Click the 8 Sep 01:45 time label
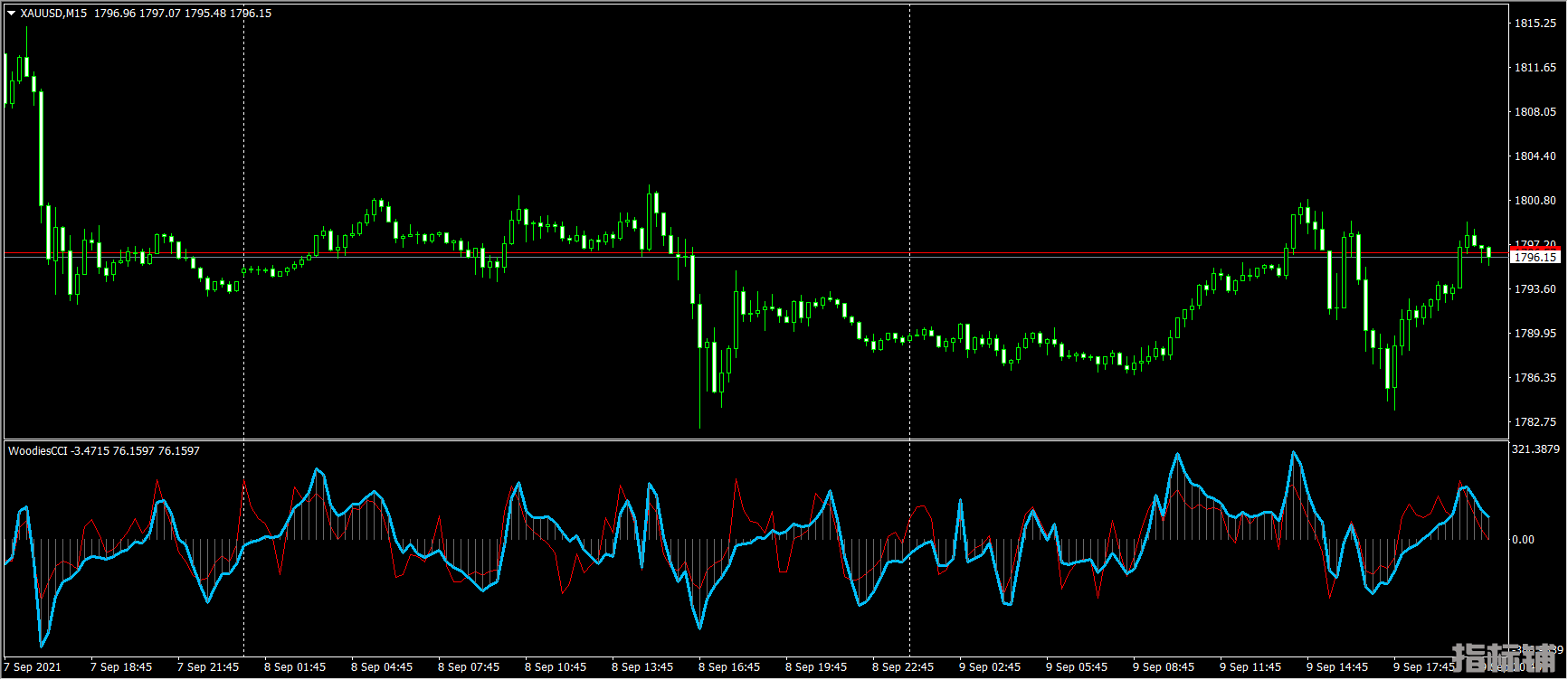This screenshot has height=680, width=1568. pyautogui.click(x=295, y=667)
